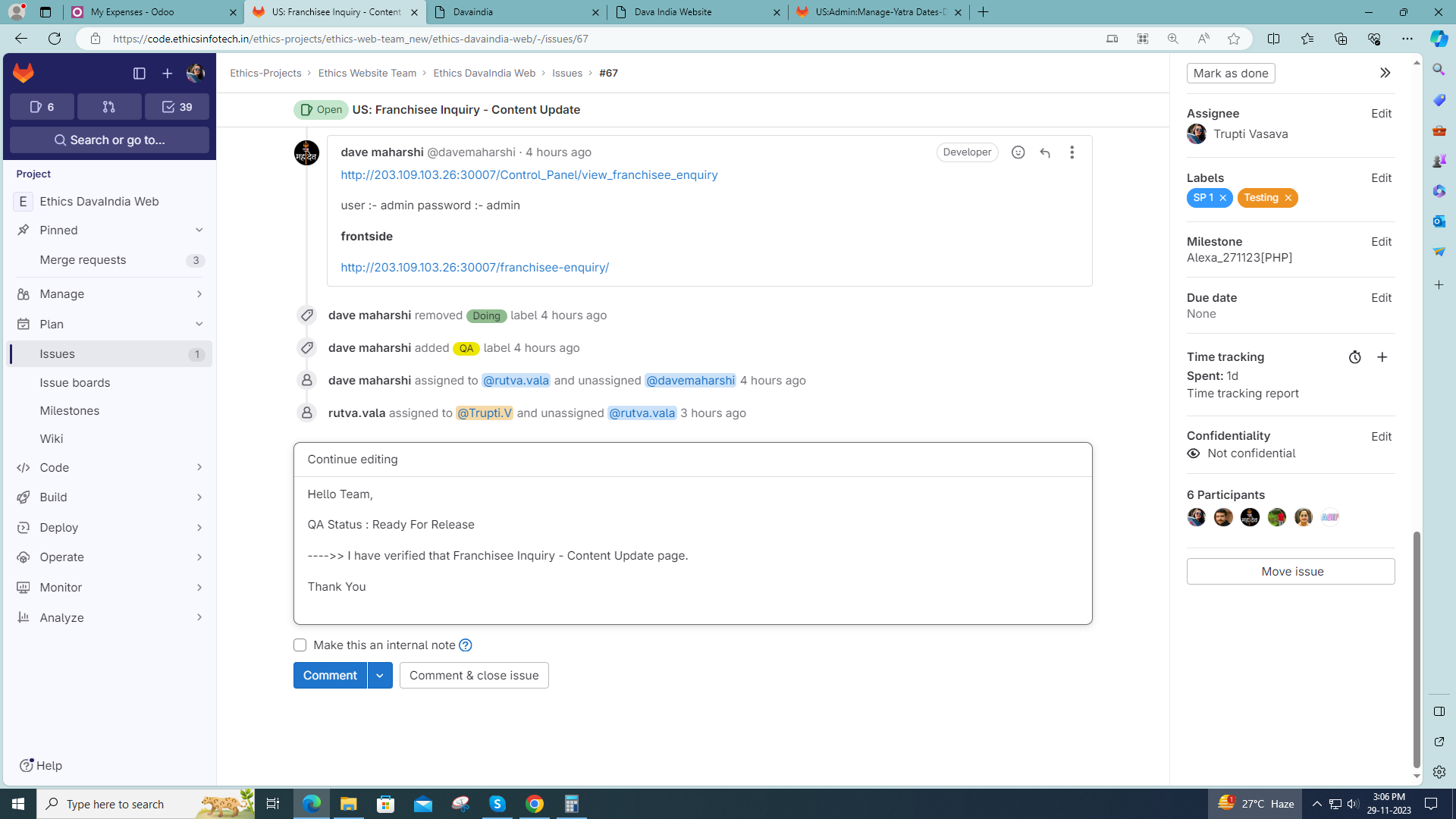1456x819 pixels.
Task: Toggle the sidebar collapse icon
Action: [x=139, y=74]
